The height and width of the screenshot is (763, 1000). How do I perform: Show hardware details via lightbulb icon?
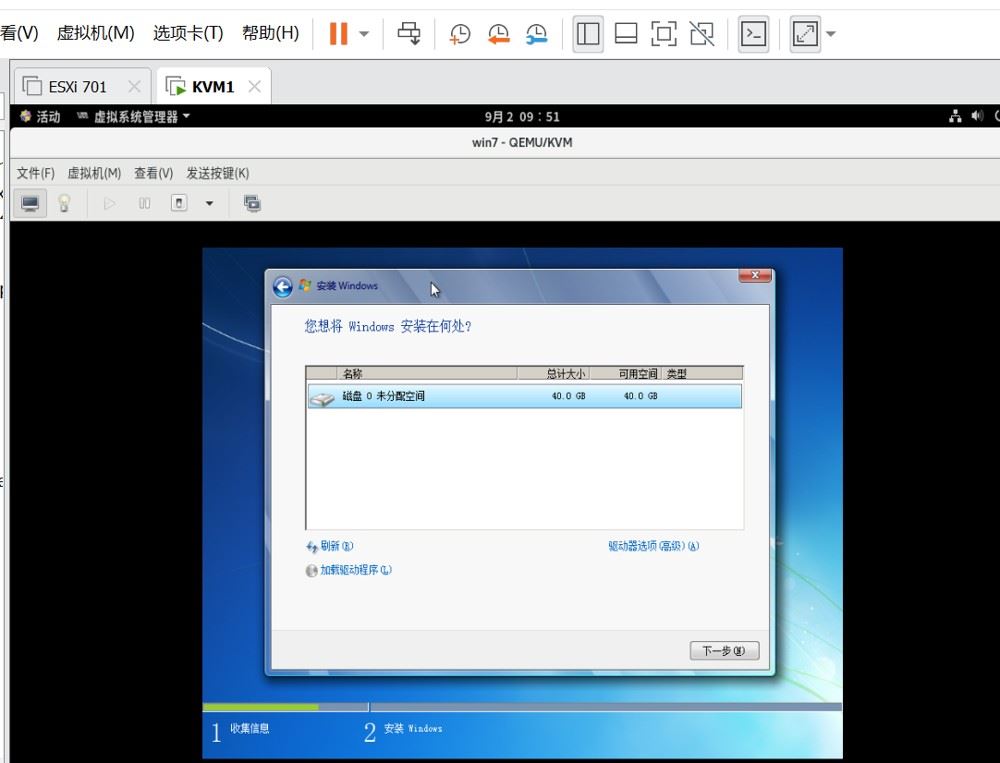[x=64, y=204]
